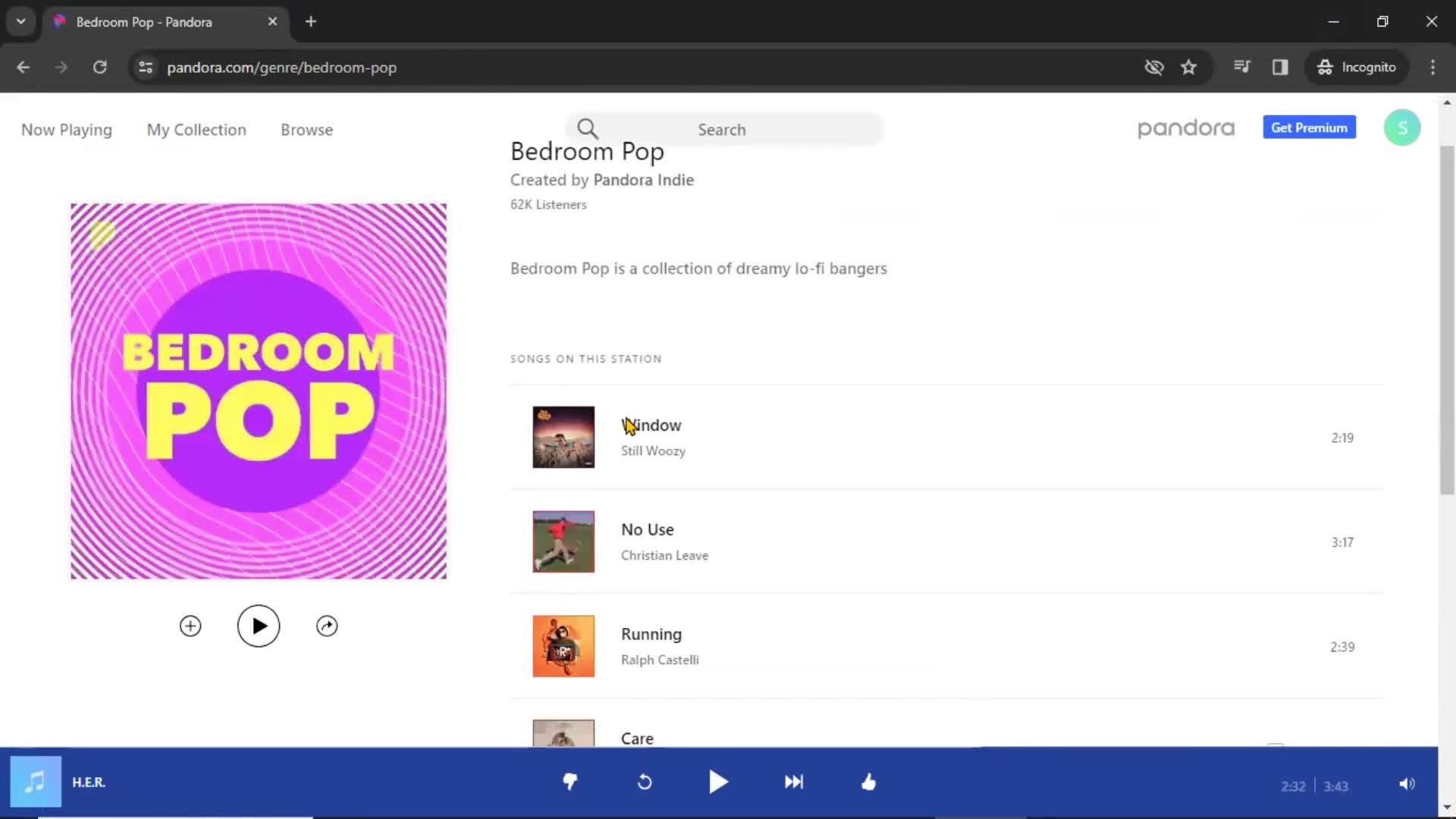Screen dimensions: 1456x819
Task: Click the thumbs down icon to dislike
Action: click(x=570, y=781)
